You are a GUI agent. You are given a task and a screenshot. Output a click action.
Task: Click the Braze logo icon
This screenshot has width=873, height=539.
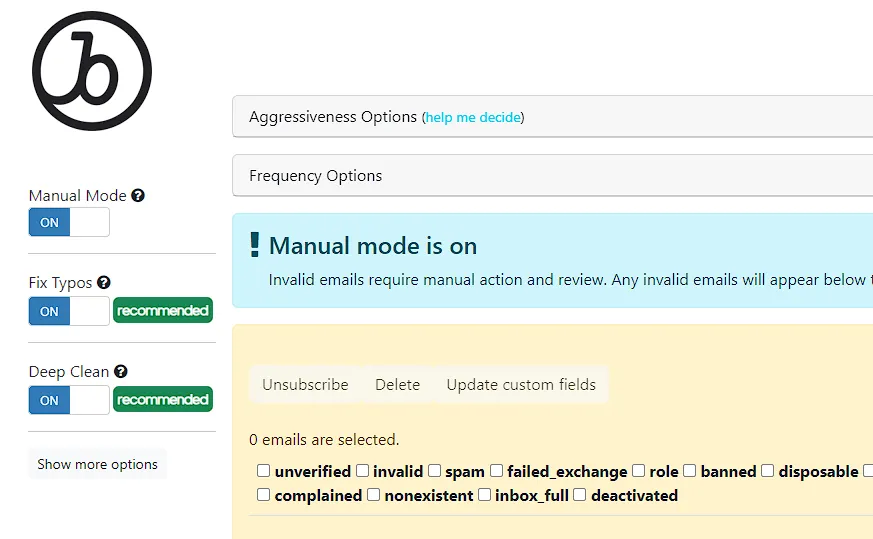[x=92, y=71]
